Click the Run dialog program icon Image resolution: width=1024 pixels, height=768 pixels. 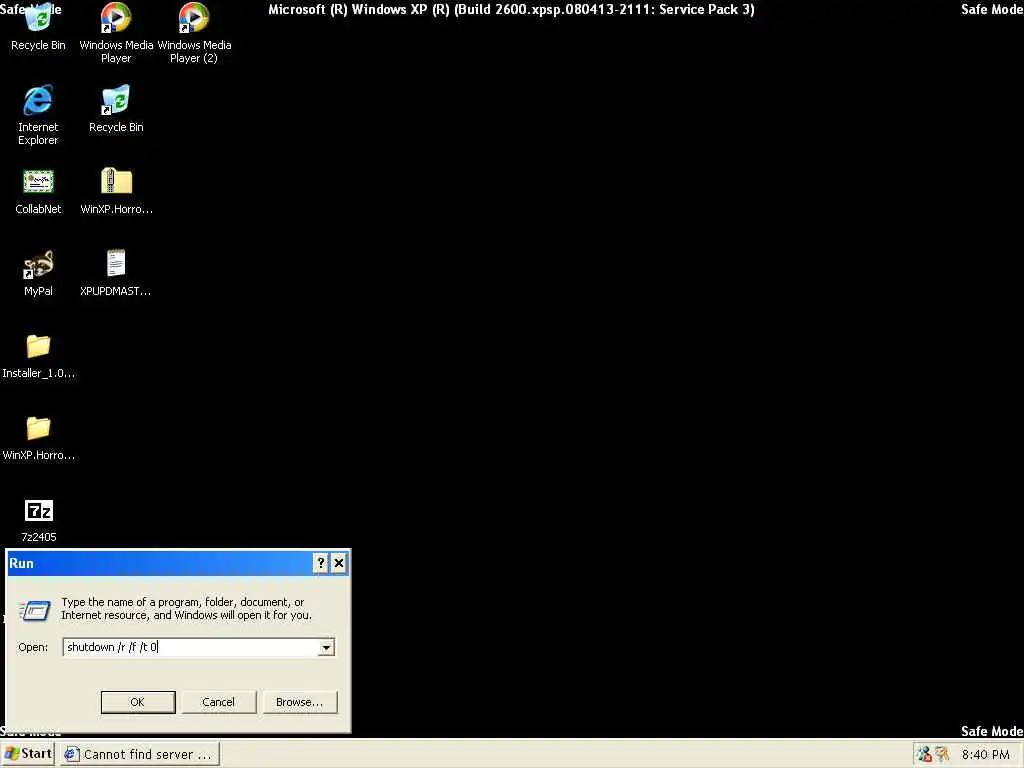coord(35,611)
